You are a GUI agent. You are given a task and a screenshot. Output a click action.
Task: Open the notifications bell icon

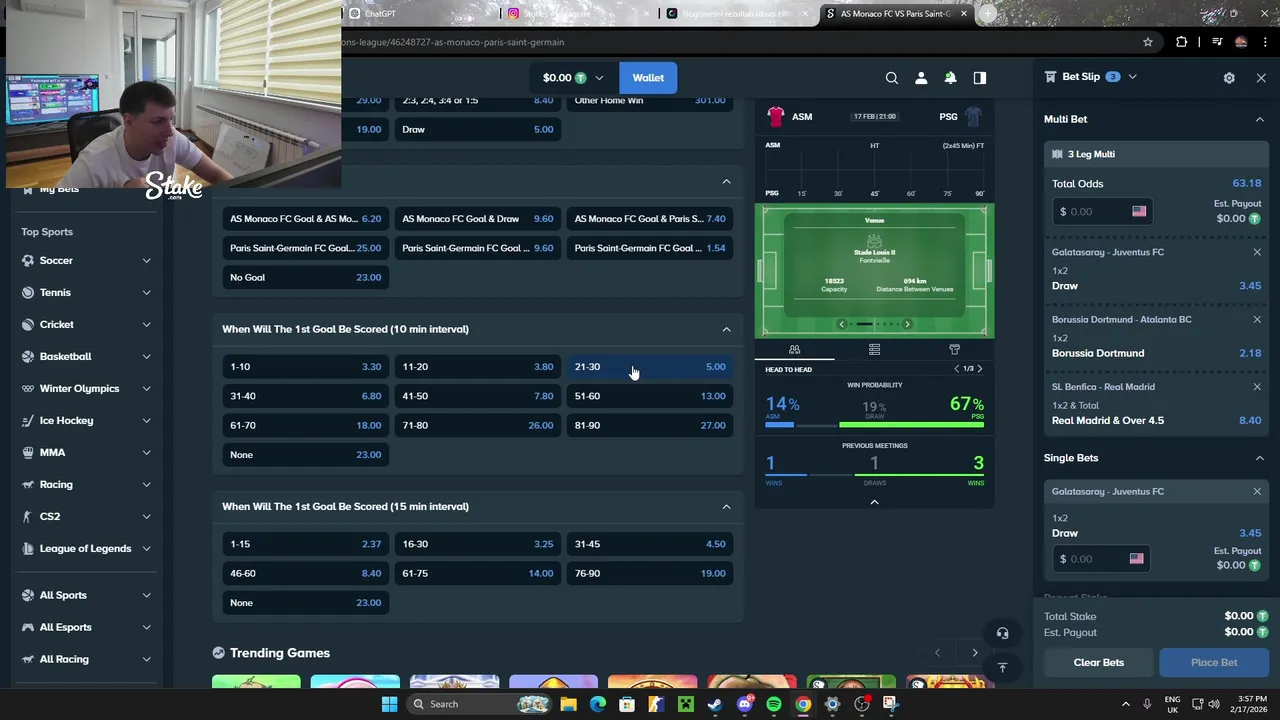(950, 78)
